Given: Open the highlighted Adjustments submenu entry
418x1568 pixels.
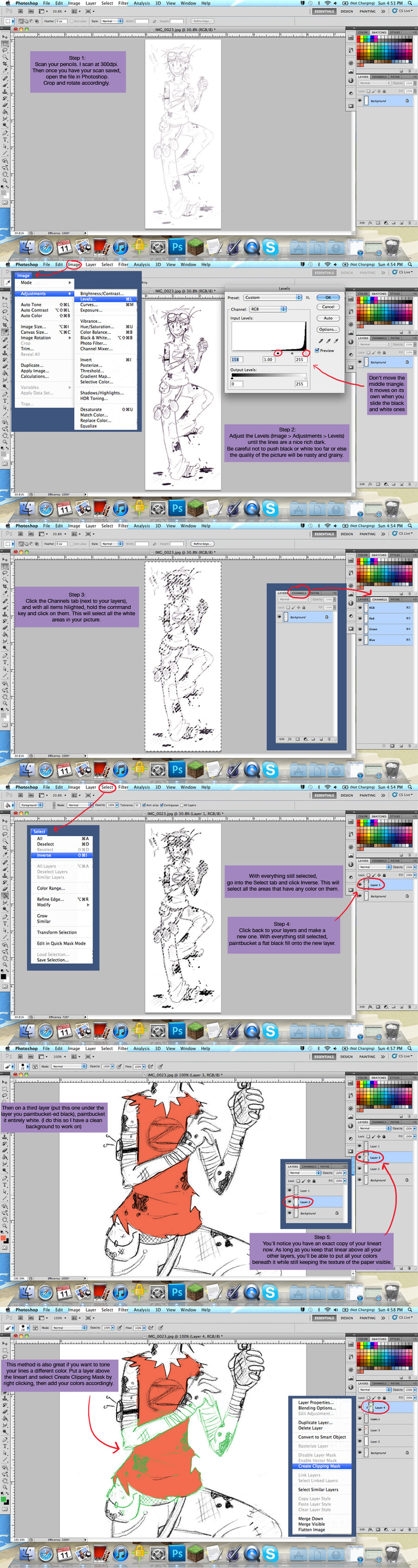Looking at the screenshot, I should point(46,294).
